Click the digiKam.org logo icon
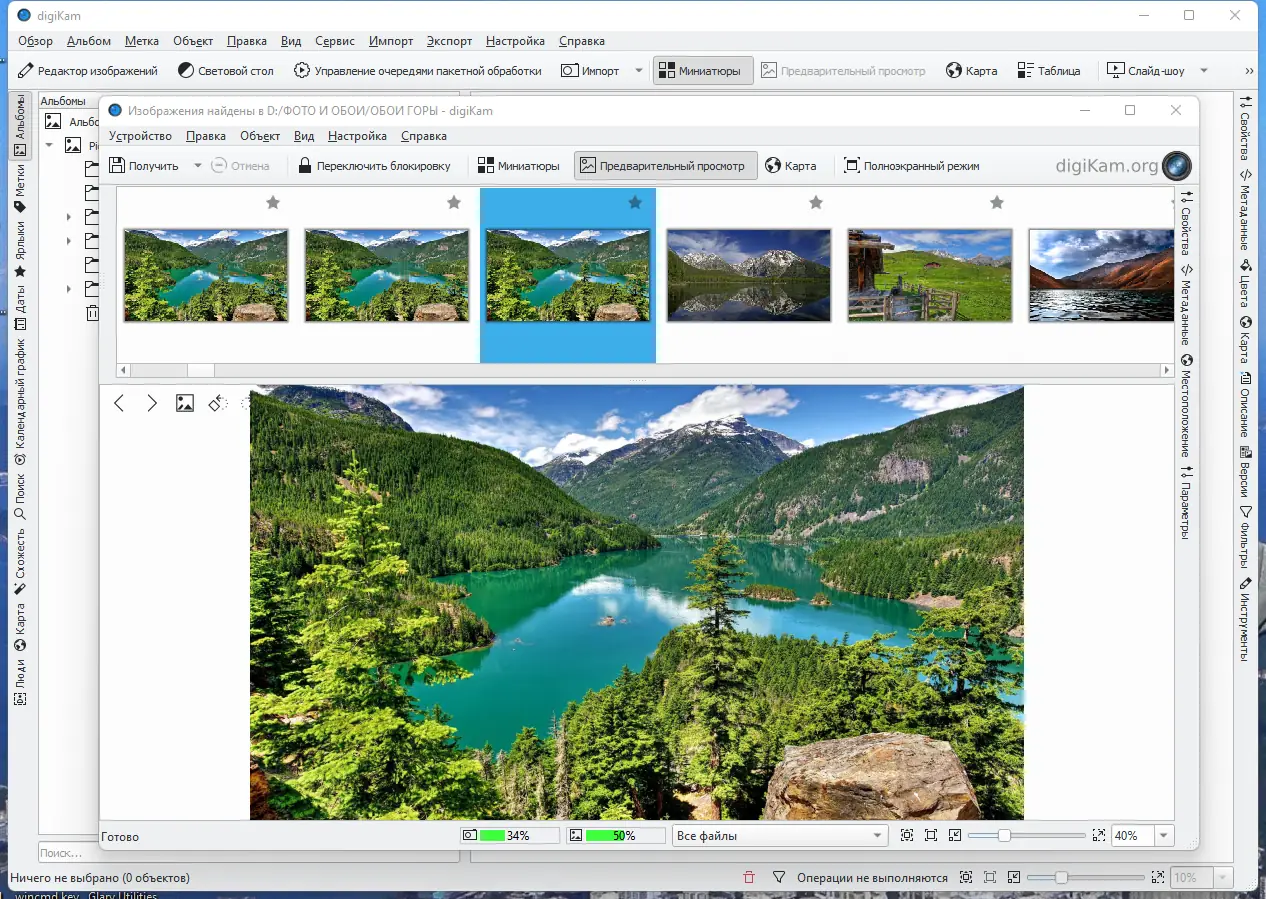 click(x=1177, y=166)
